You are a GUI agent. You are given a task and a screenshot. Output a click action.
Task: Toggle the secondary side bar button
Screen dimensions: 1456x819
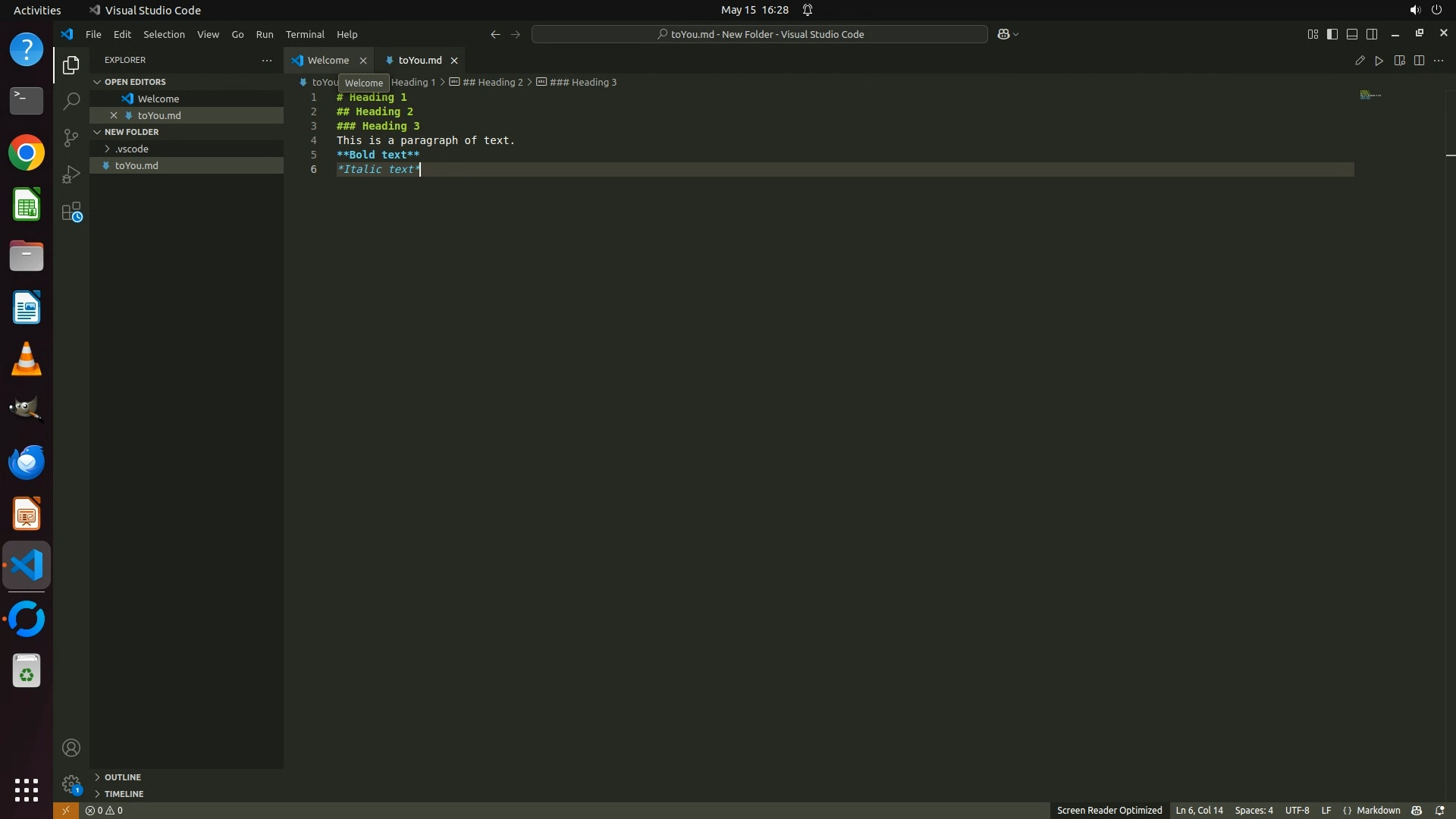[1372, 34]
